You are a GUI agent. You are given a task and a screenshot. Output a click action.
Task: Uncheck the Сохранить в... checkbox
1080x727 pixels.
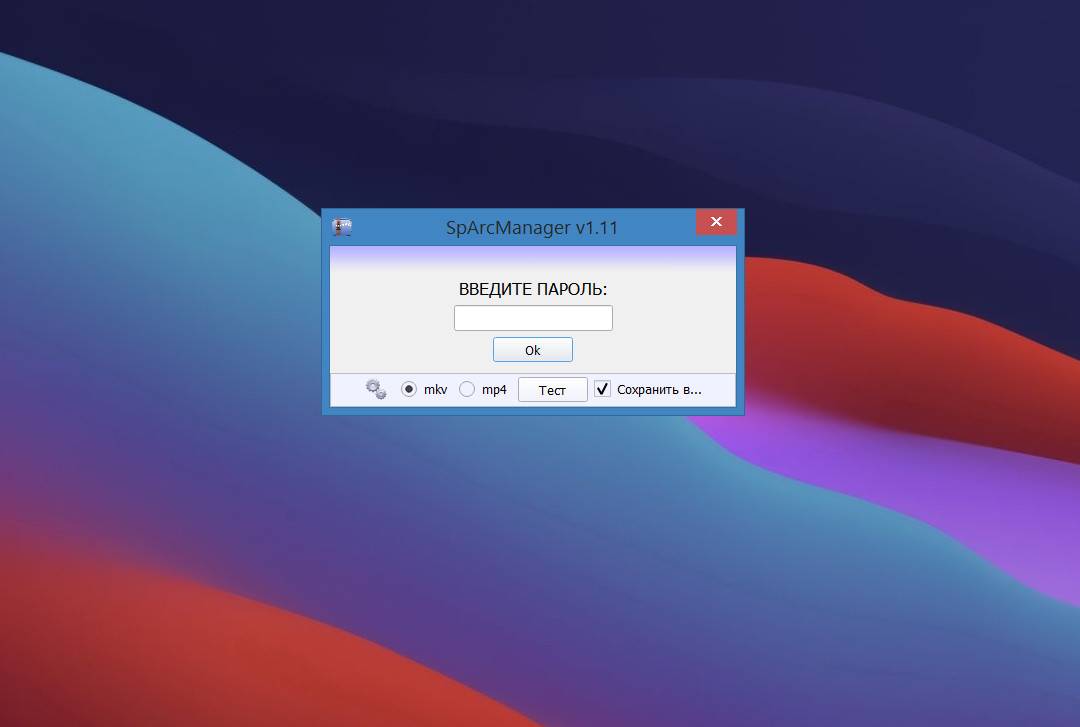click(603, 389)
